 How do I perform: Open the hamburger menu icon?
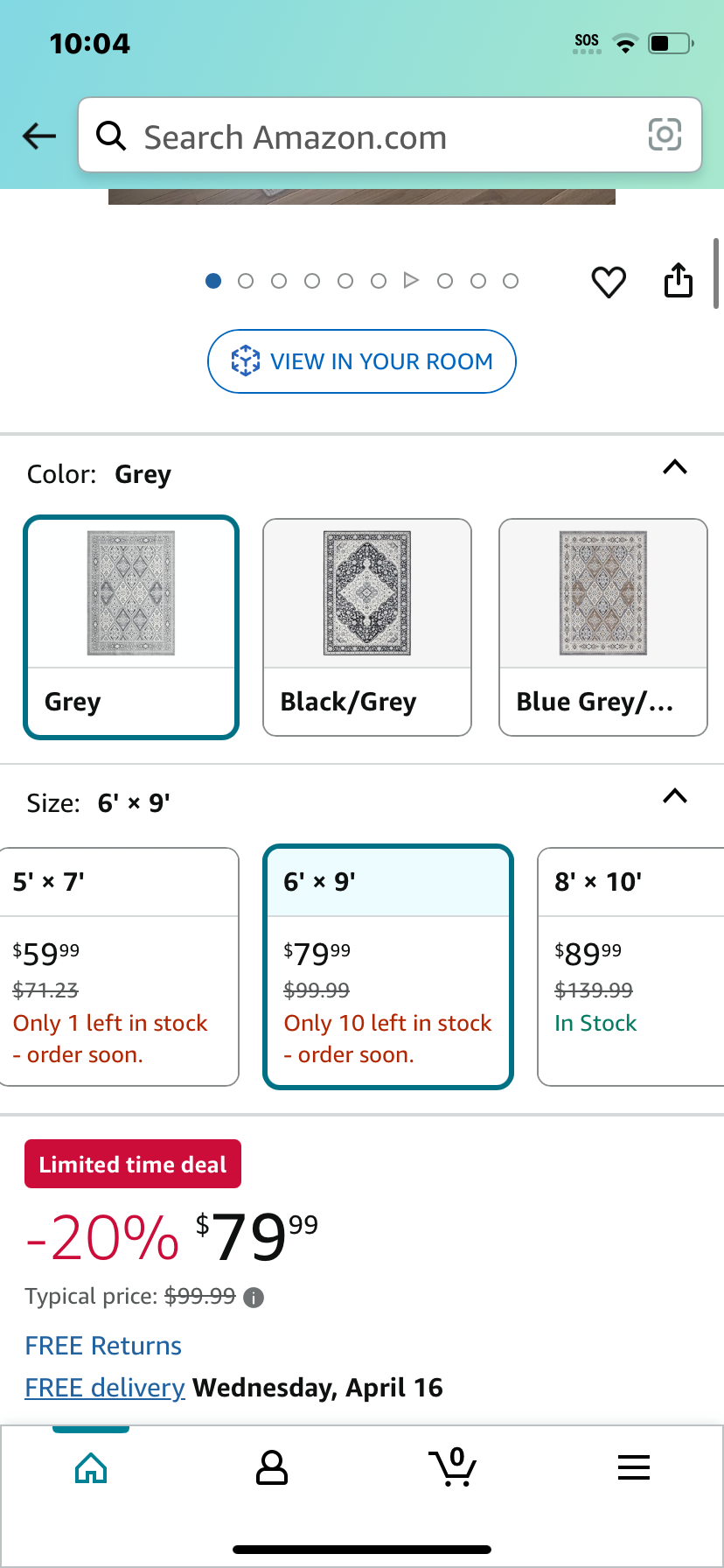click(634, 1467)
